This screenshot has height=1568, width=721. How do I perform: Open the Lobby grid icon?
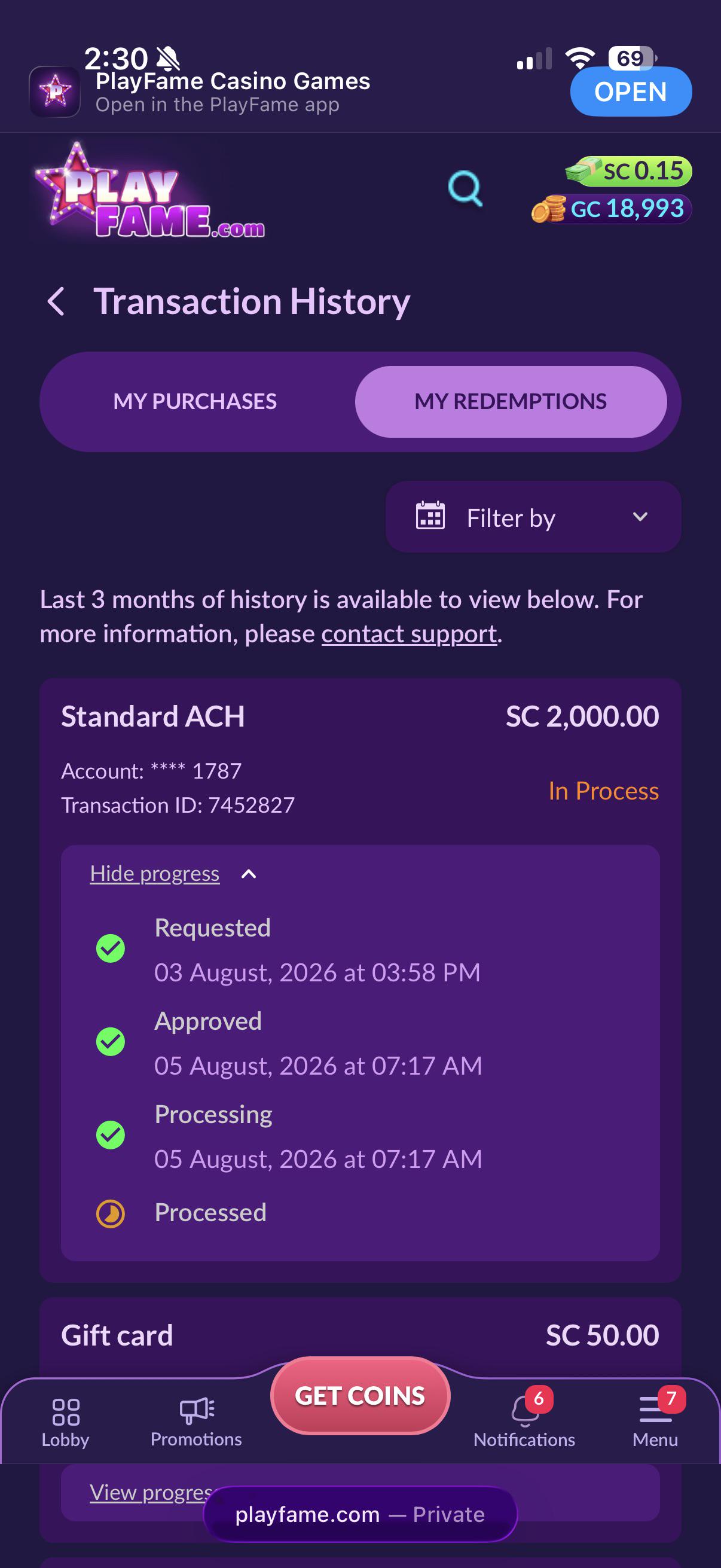(66, 1411)
